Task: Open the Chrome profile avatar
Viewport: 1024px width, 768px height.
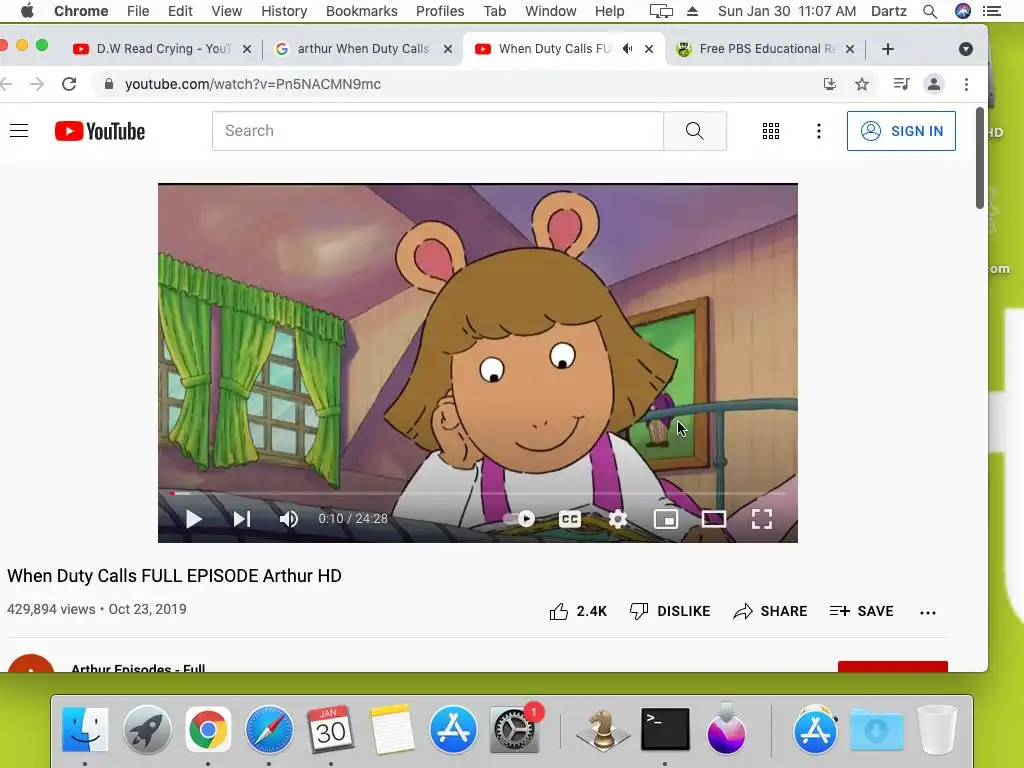Action: (x=934, y=84)
